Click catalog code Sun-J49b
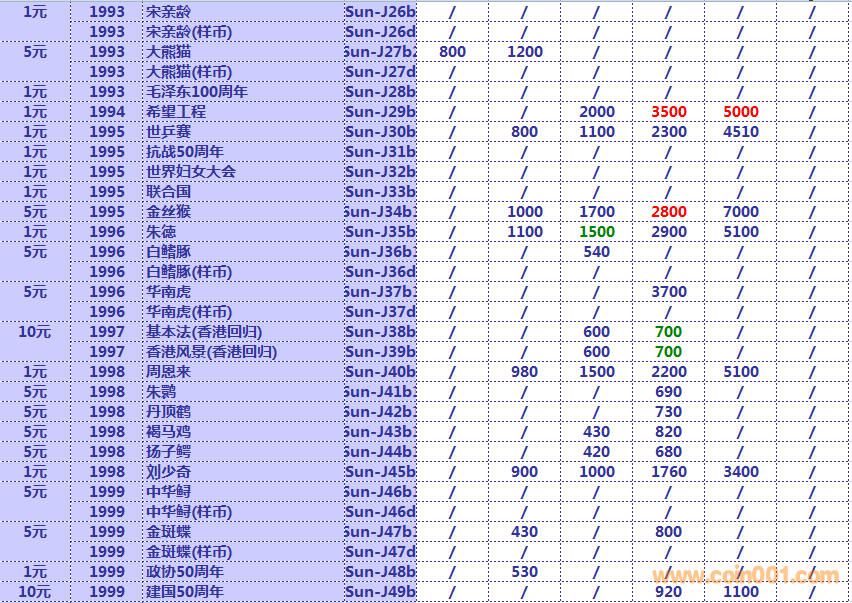Viewport: 852px width, 603px height. (379, 592)
